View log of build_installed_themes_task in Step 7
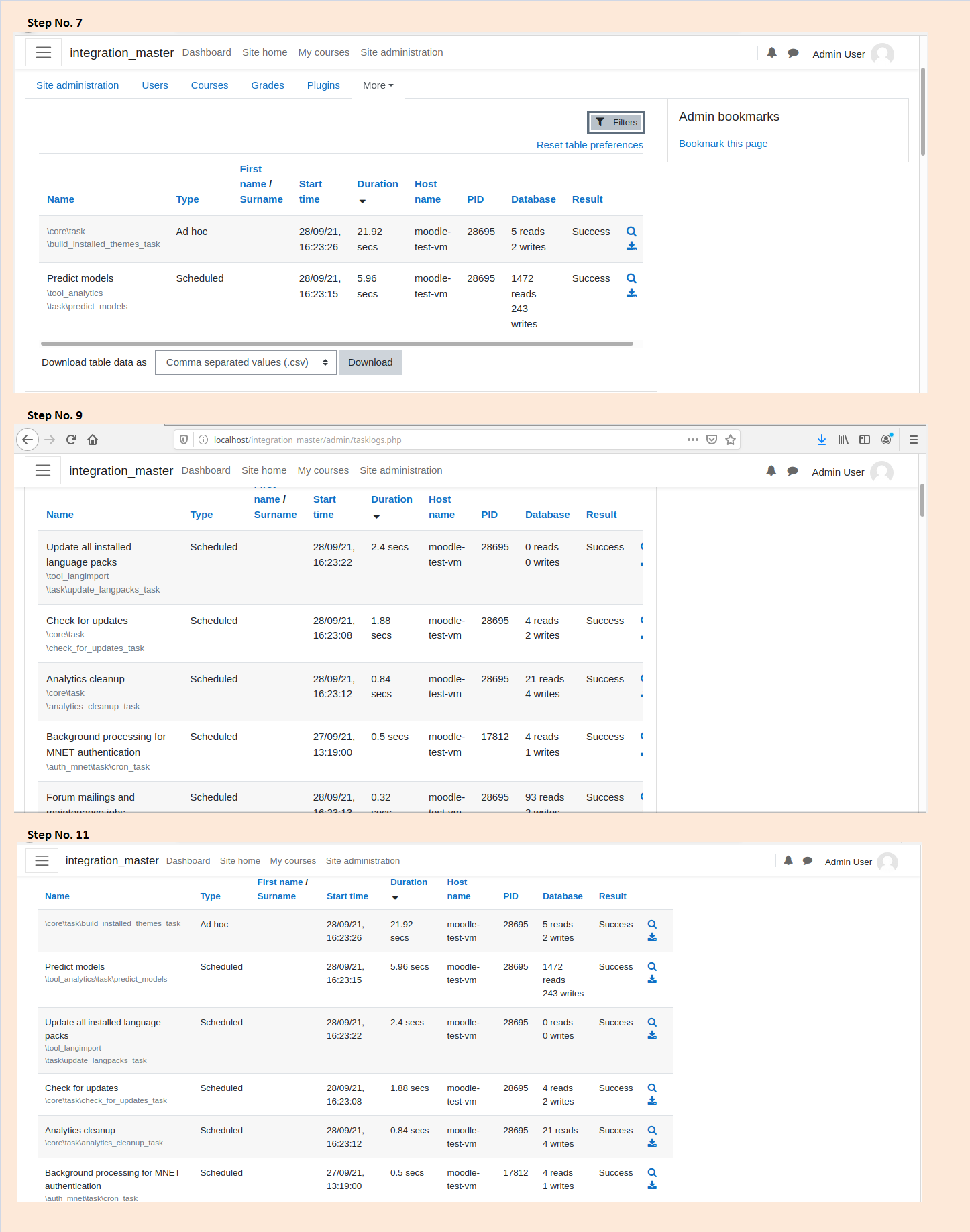The height and width of the screenshot is (1232, 970). point(631,232)
